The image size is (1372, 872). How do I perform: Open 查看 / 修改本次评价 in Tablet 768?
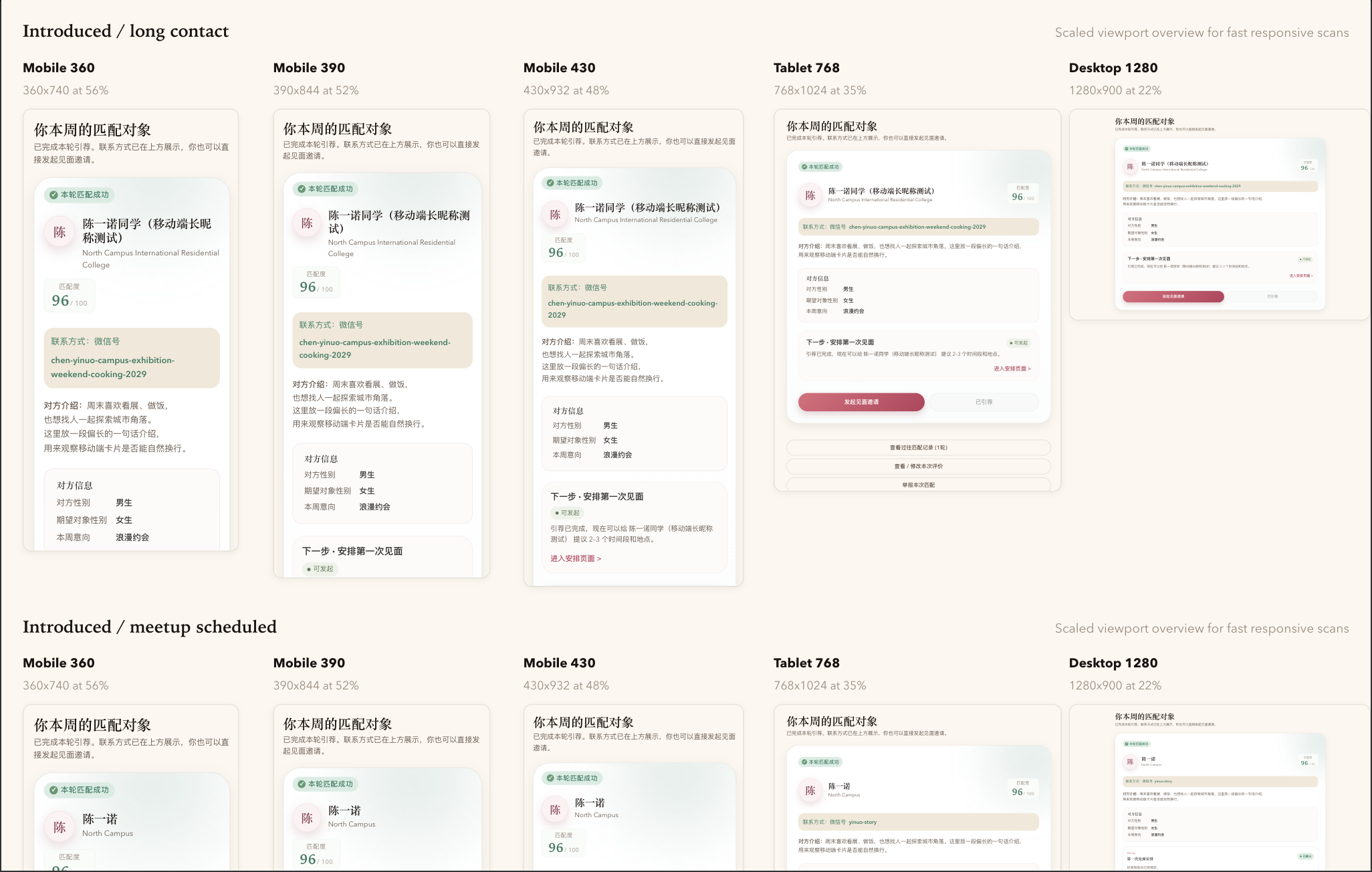(918, 466)
